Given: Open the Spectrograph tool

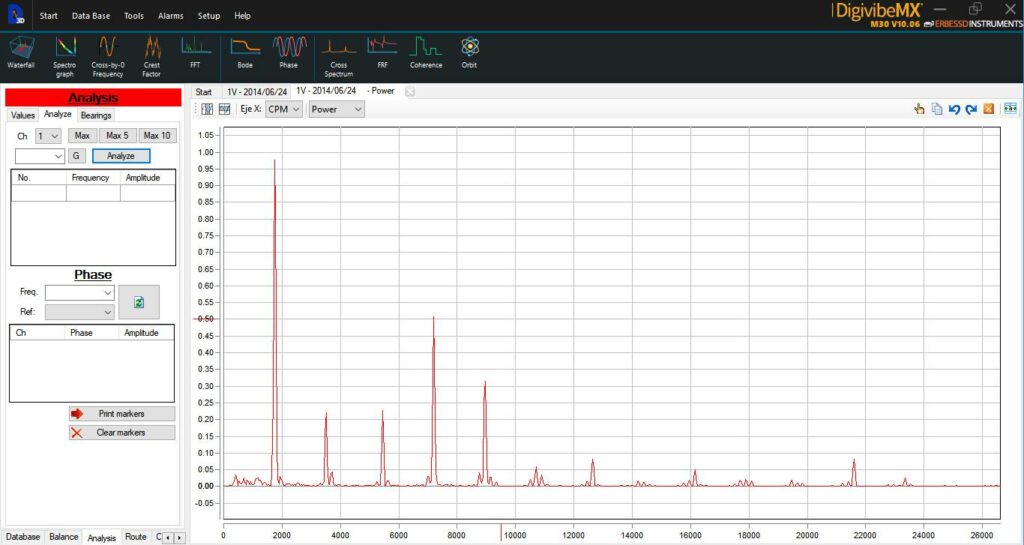Looking at the screenshot, I should coord(65,55).
